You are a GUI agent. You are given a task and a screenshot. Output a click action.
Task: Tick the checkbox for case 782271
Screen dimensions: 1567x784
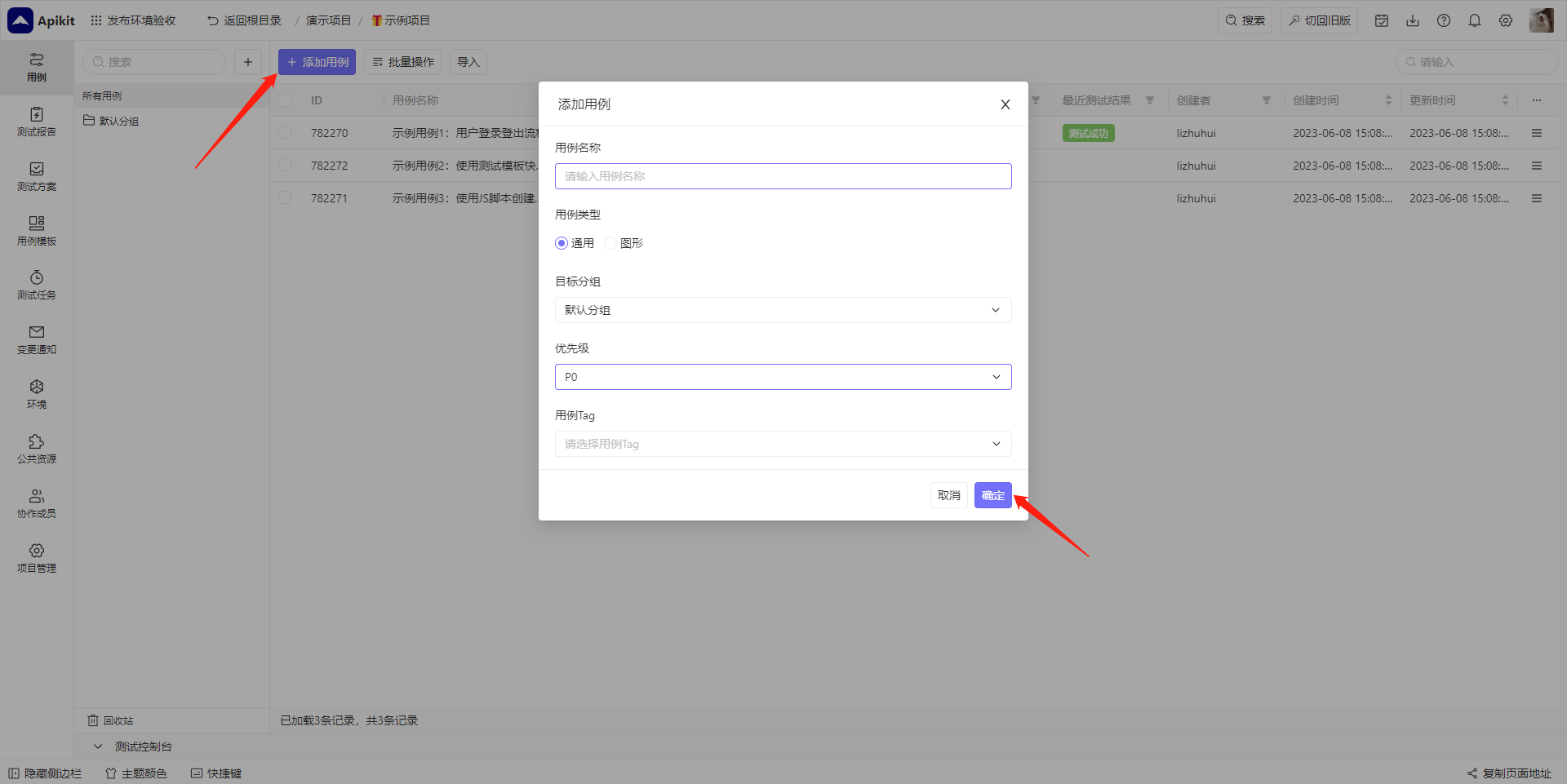coord(285,198)
